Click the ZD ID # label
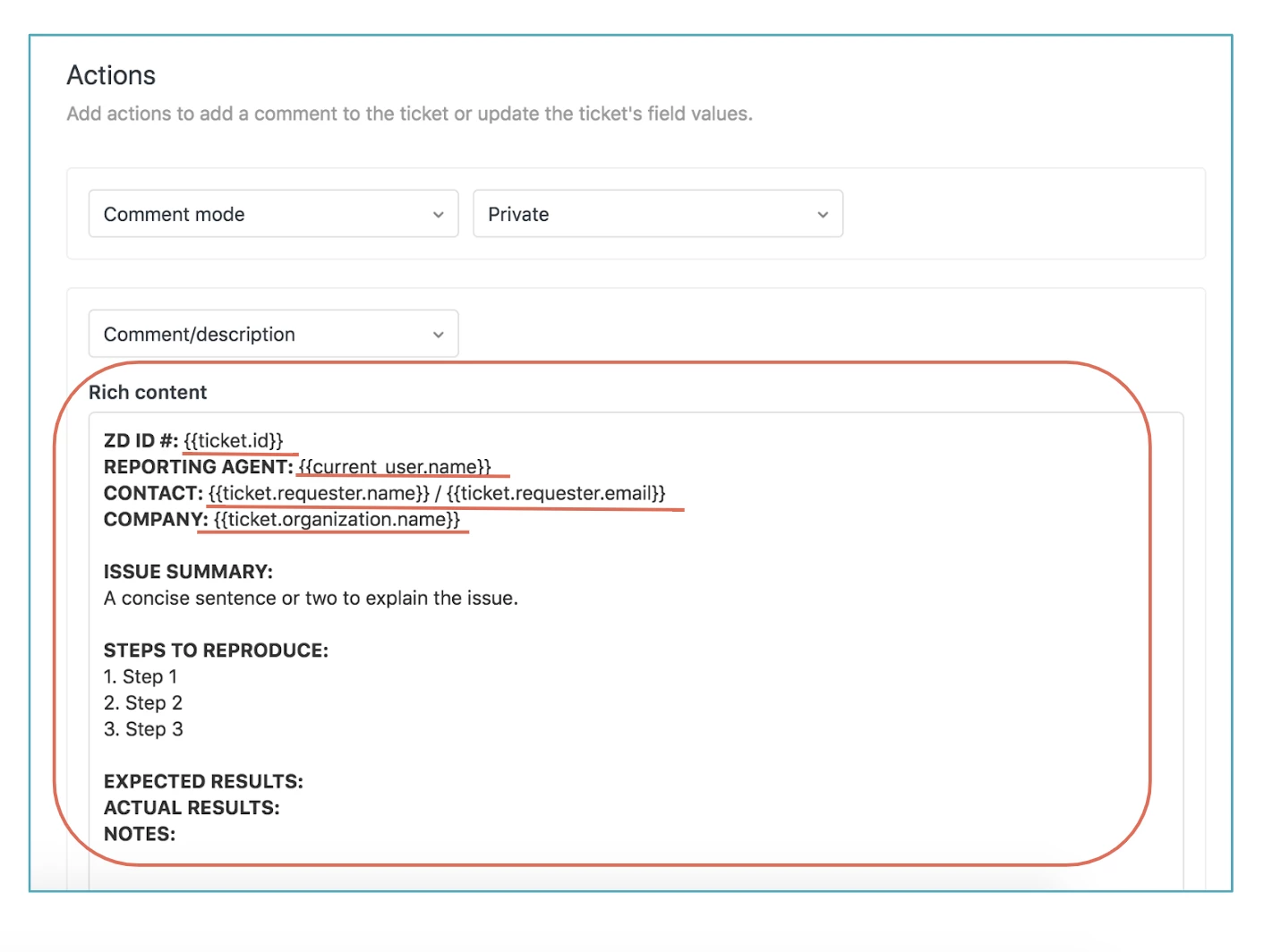Viewport: 1264px width, 952px height. (141, 441)
